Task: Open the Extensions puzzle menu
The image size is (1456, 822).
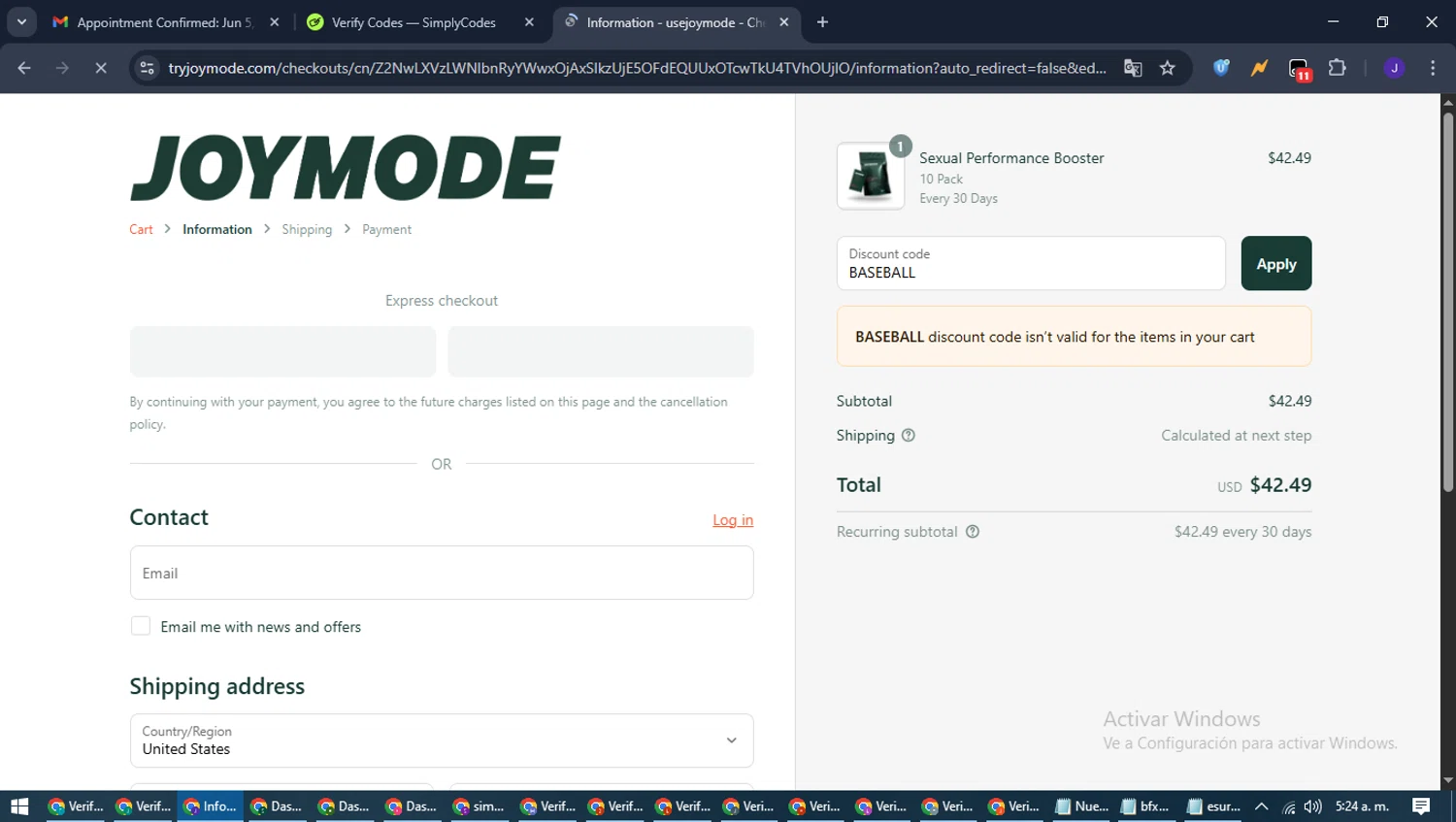Action: (1338, 68)
